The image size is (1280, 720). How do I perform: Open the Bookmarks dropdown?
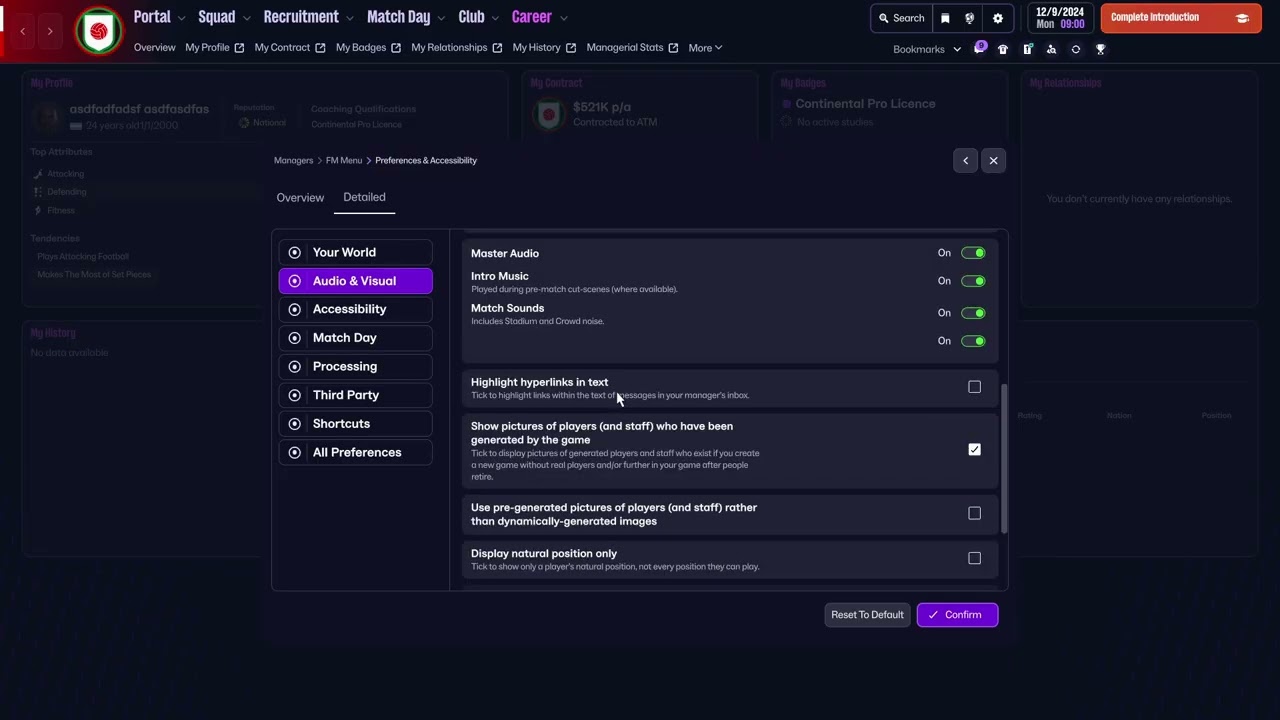pyautogui.click(x=927, y=49)
